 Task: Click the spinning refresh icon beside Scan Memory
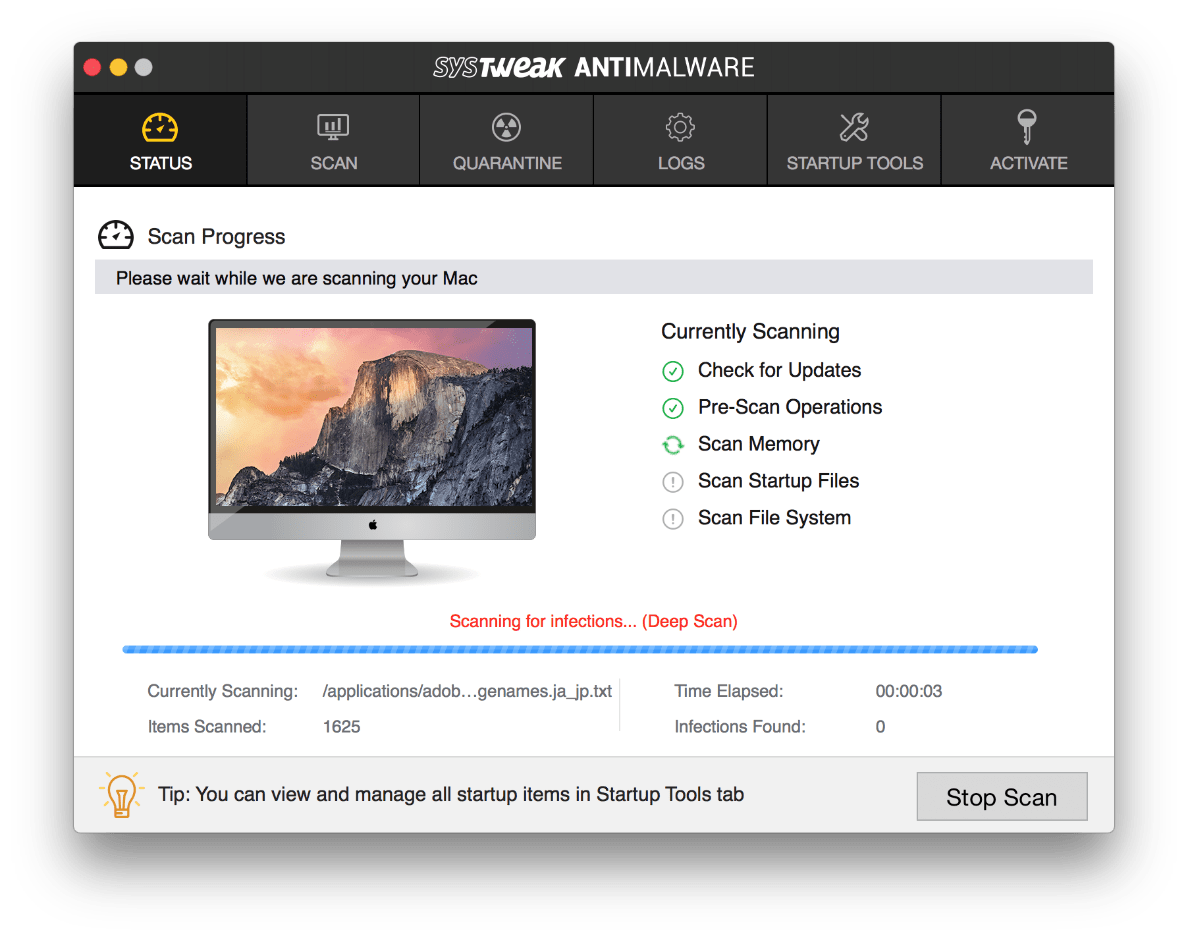click(x=673, y=445)
